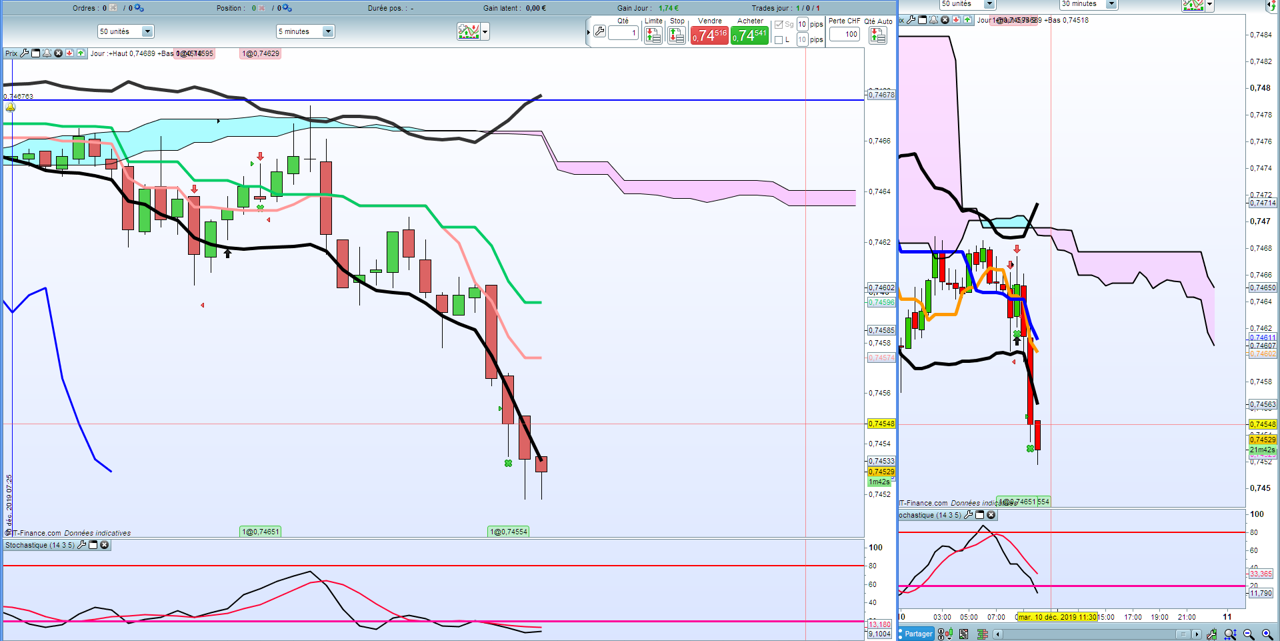Click the Partager button

click(x=918, y=634)
